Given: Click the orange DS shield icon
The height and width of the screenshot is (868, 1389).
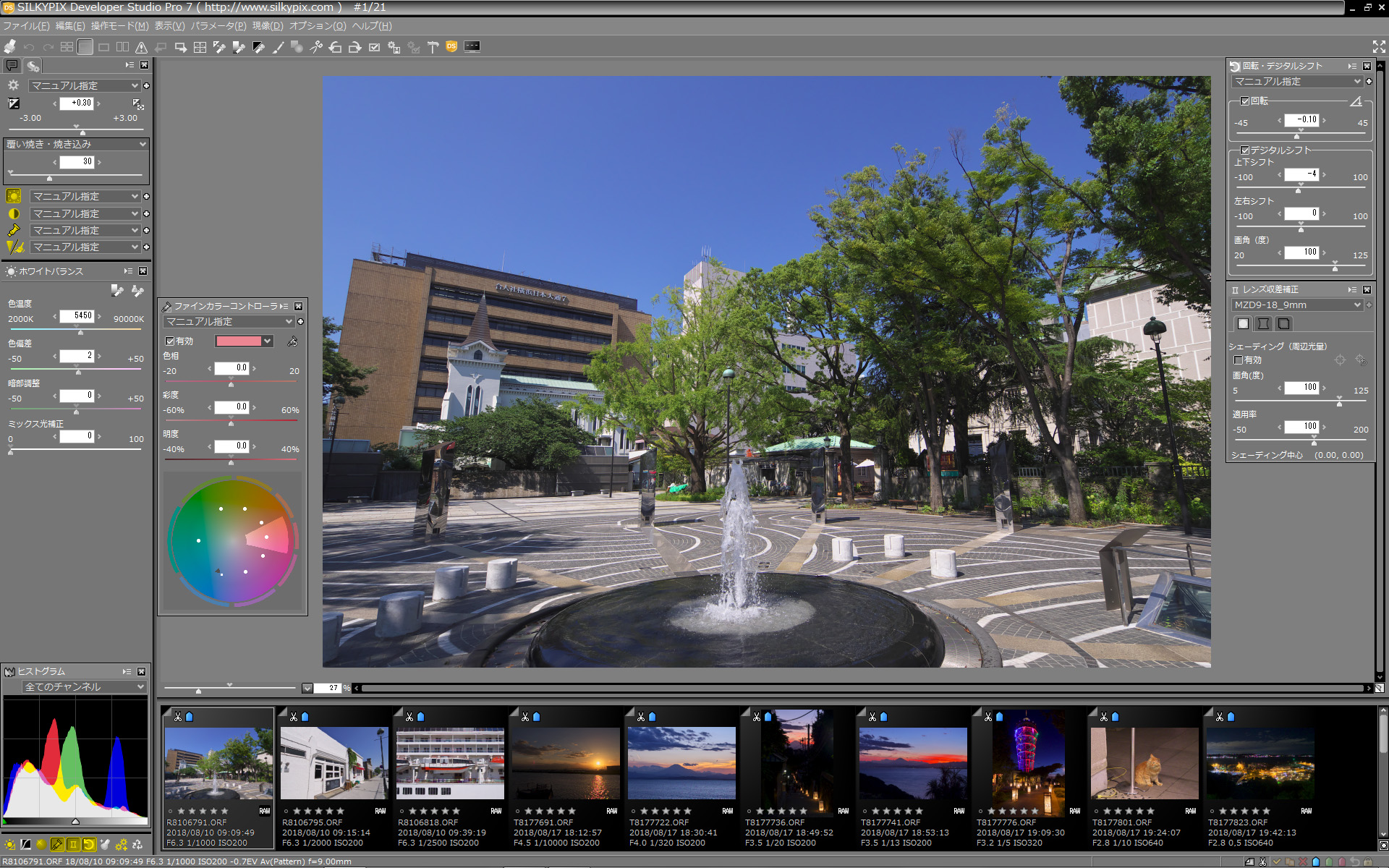Looking at the screenshot, I should [451, 46].
